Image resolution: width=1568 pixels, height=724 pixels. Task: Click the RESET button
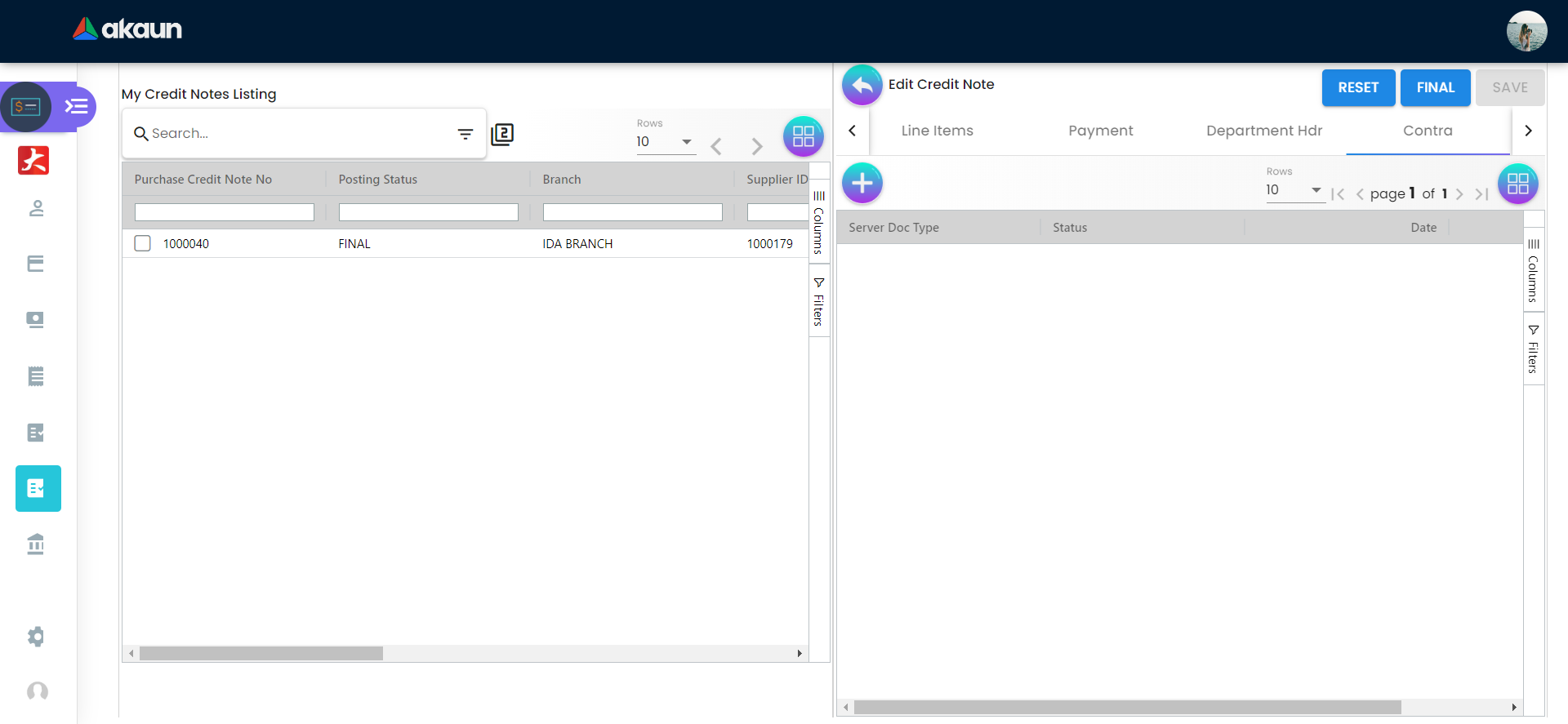(x=1357, y=87)
